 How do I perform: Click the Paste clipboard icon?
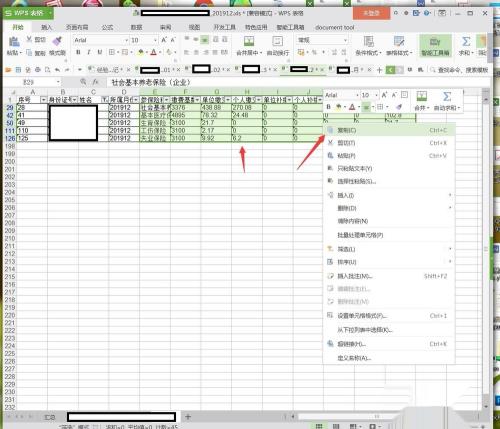14,42
